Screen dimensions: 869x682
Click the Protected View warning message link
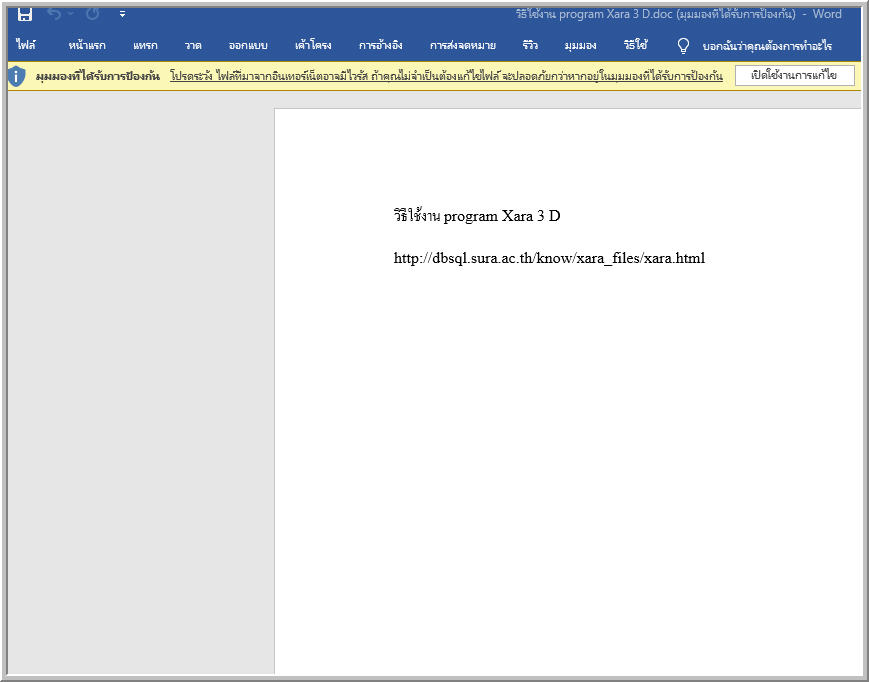pos(446,76)
